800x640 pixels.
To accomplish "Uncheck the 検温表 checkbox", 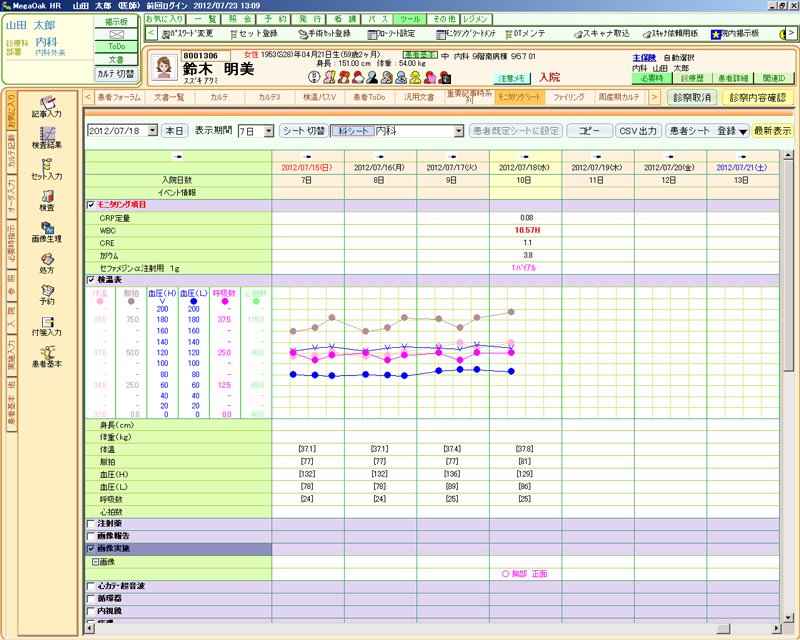I will [x=91, y=280].
